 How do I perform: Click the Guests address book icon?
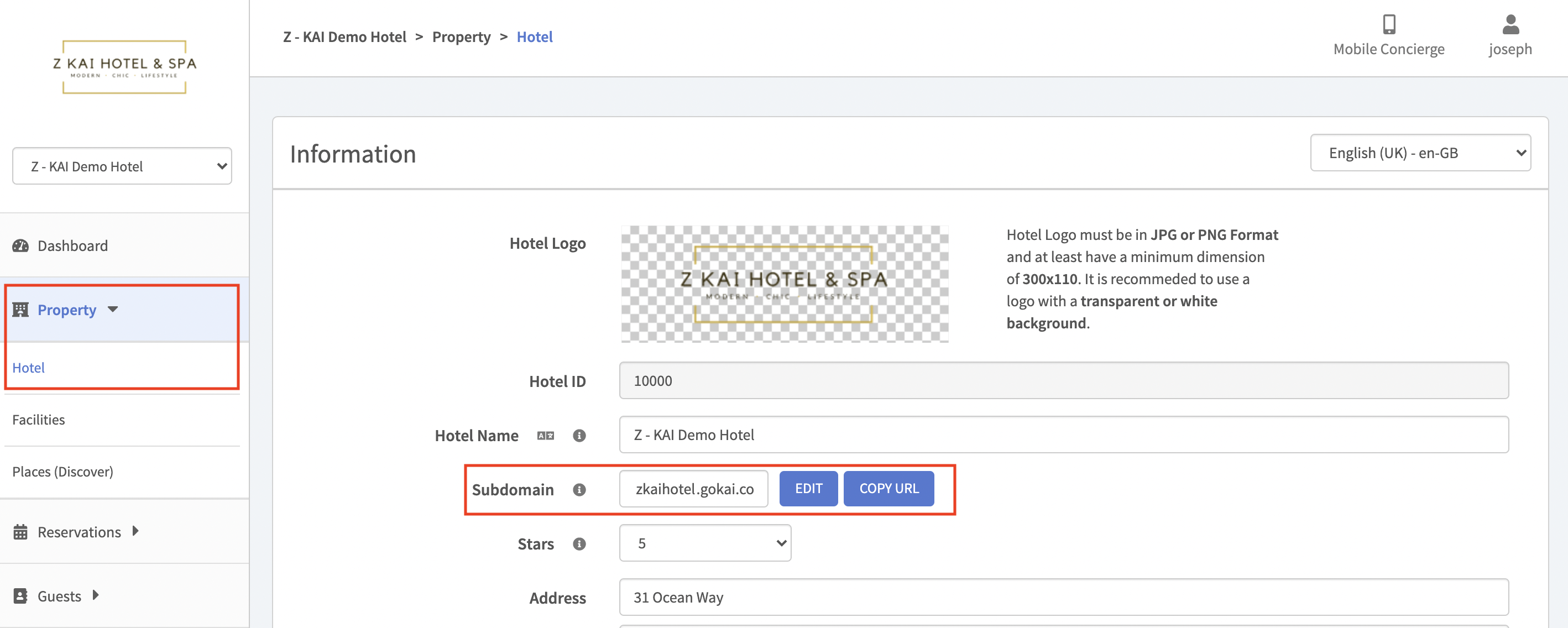pos(20,596)
